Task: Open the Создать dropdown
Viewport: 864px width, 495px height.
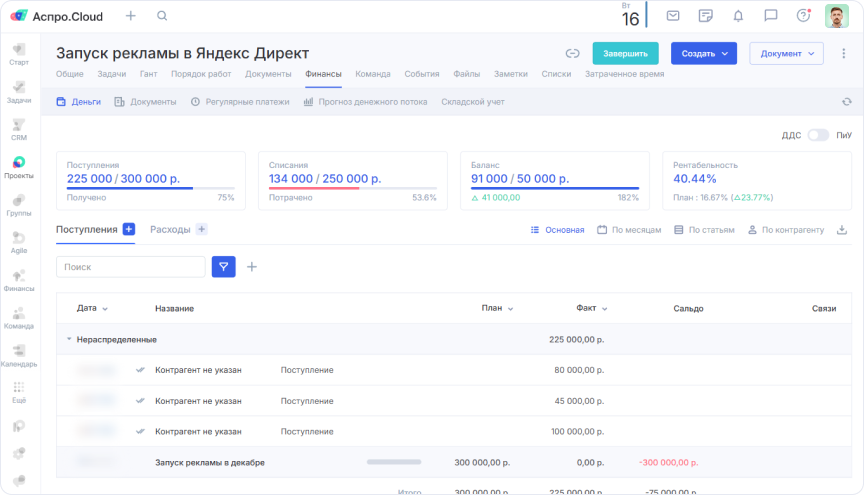Action: (703, 53)
